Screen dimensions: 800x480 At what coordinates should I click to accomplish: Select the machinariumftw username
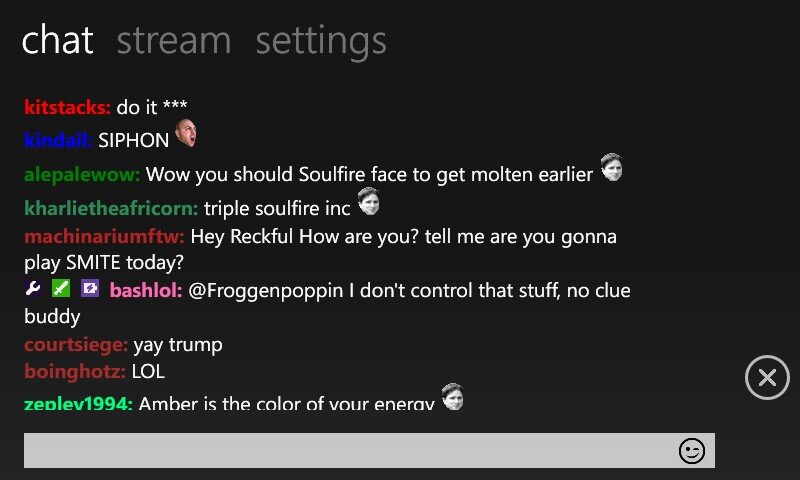104,236
